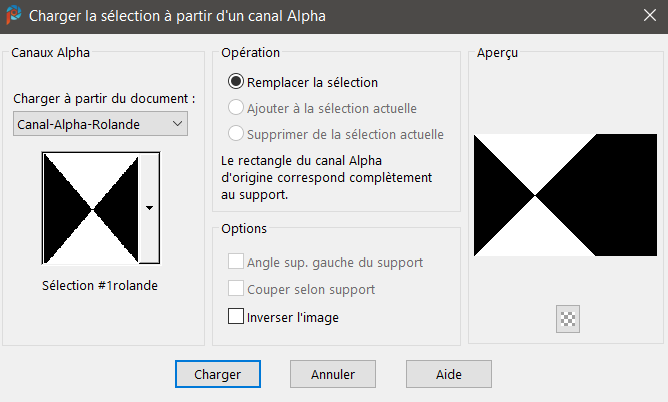Click the 'Annuler' button
Image resolution: width=668 pixels, height=402 pixels.
pyautogui.click(x=333, y=374)
